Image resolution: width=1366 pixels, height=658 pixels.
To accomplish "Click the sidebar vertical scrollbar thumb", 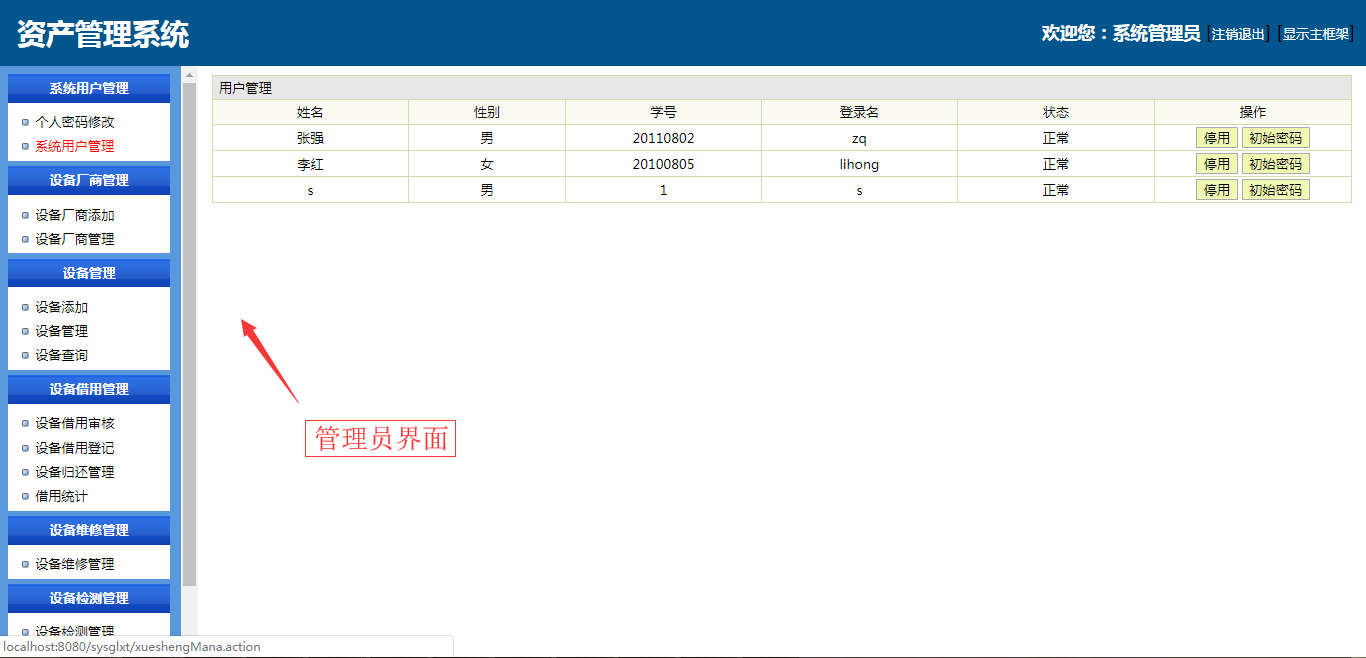I will tap(190, 334).
